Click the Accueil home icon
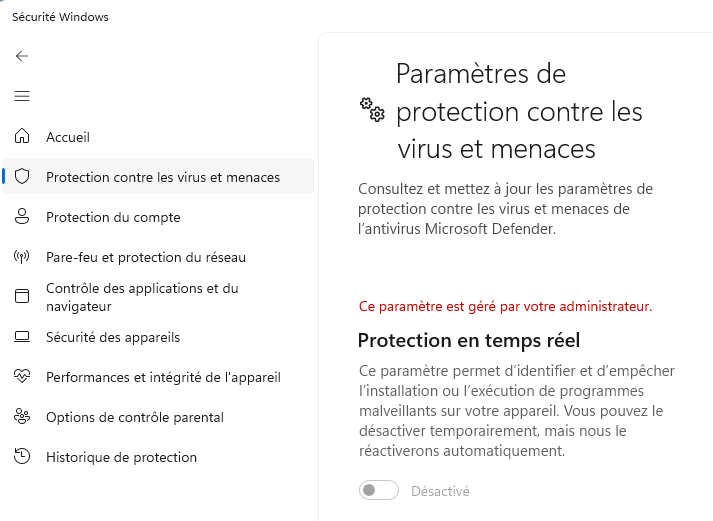713x521 pixels. click(x=22, y=137)
